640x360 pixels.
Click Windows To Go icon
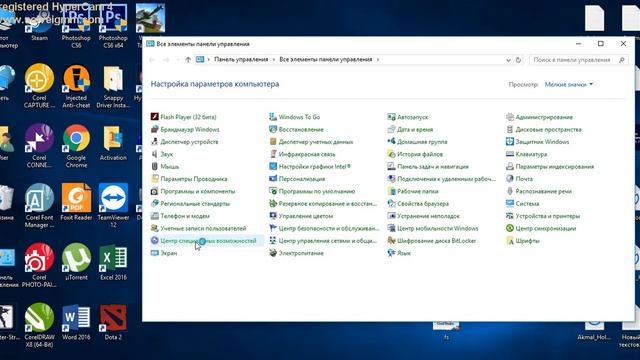273,117
